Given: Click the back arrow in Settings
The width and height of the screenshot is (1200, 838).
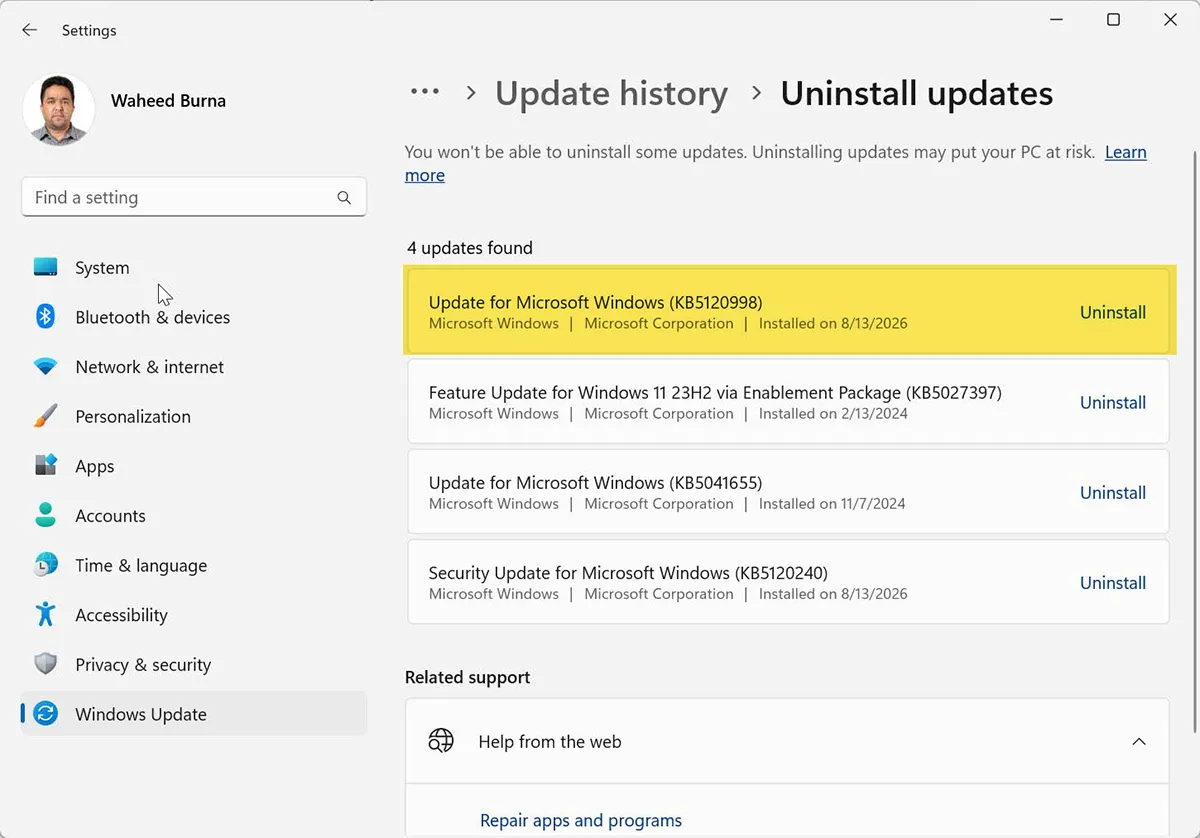Looking at the screenshot, I should coord(30,30).
